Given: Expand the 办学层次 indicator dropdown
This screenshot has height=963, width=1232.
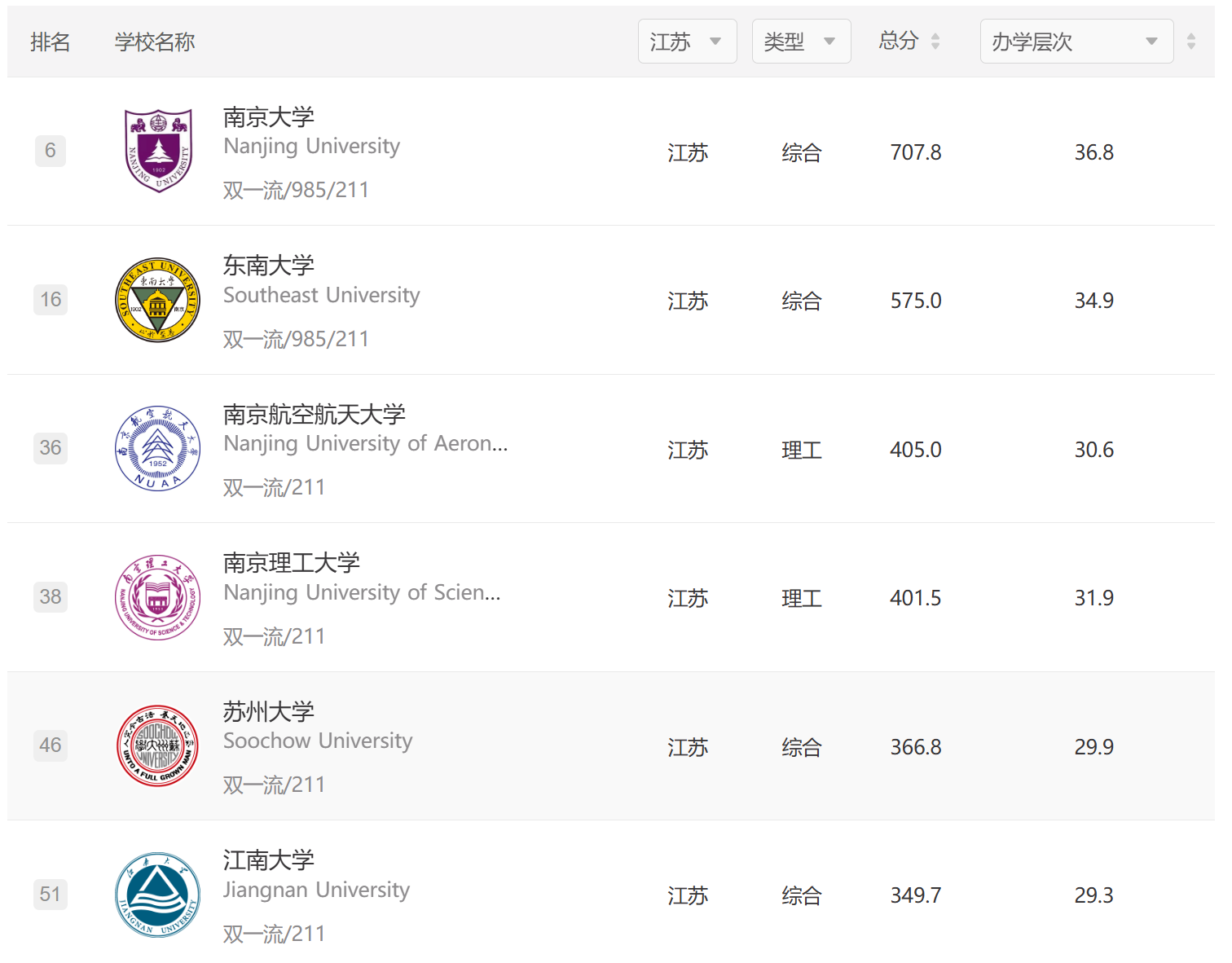Looking at the screenshot, I should 1076,42.
